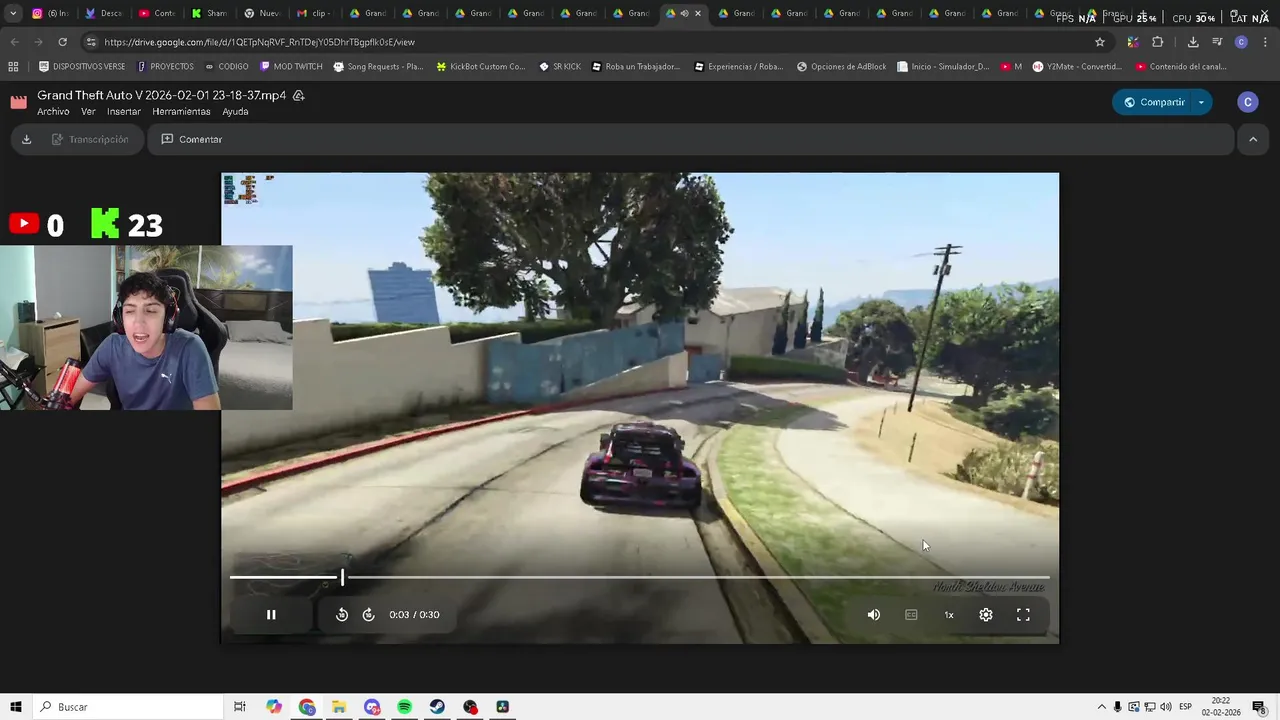
Task: Open the Ayuda menu
Action: pos(235,112)
